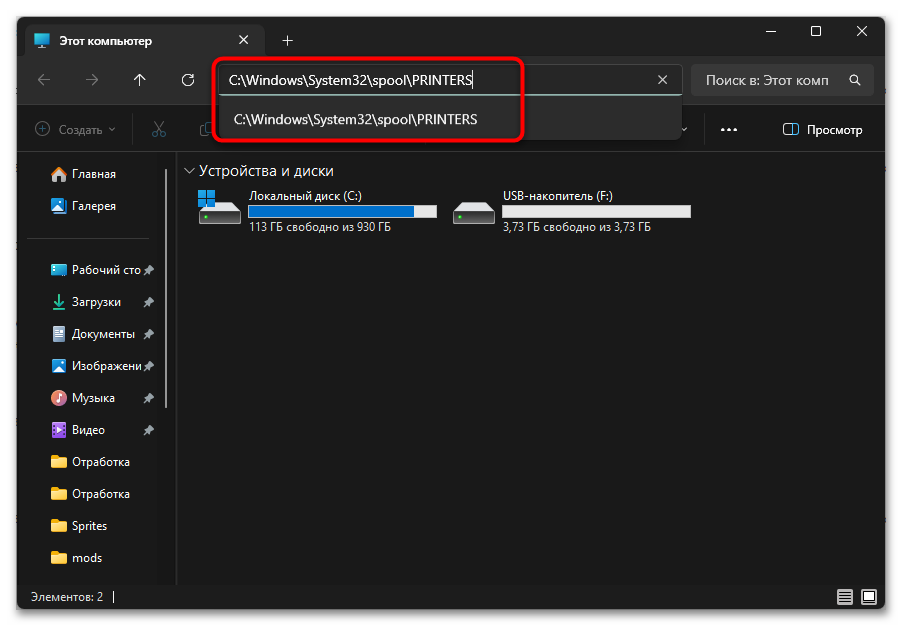Unpin Загрузки using its pin icon
This screenshot has height=626, width=902.
[148, 301]
